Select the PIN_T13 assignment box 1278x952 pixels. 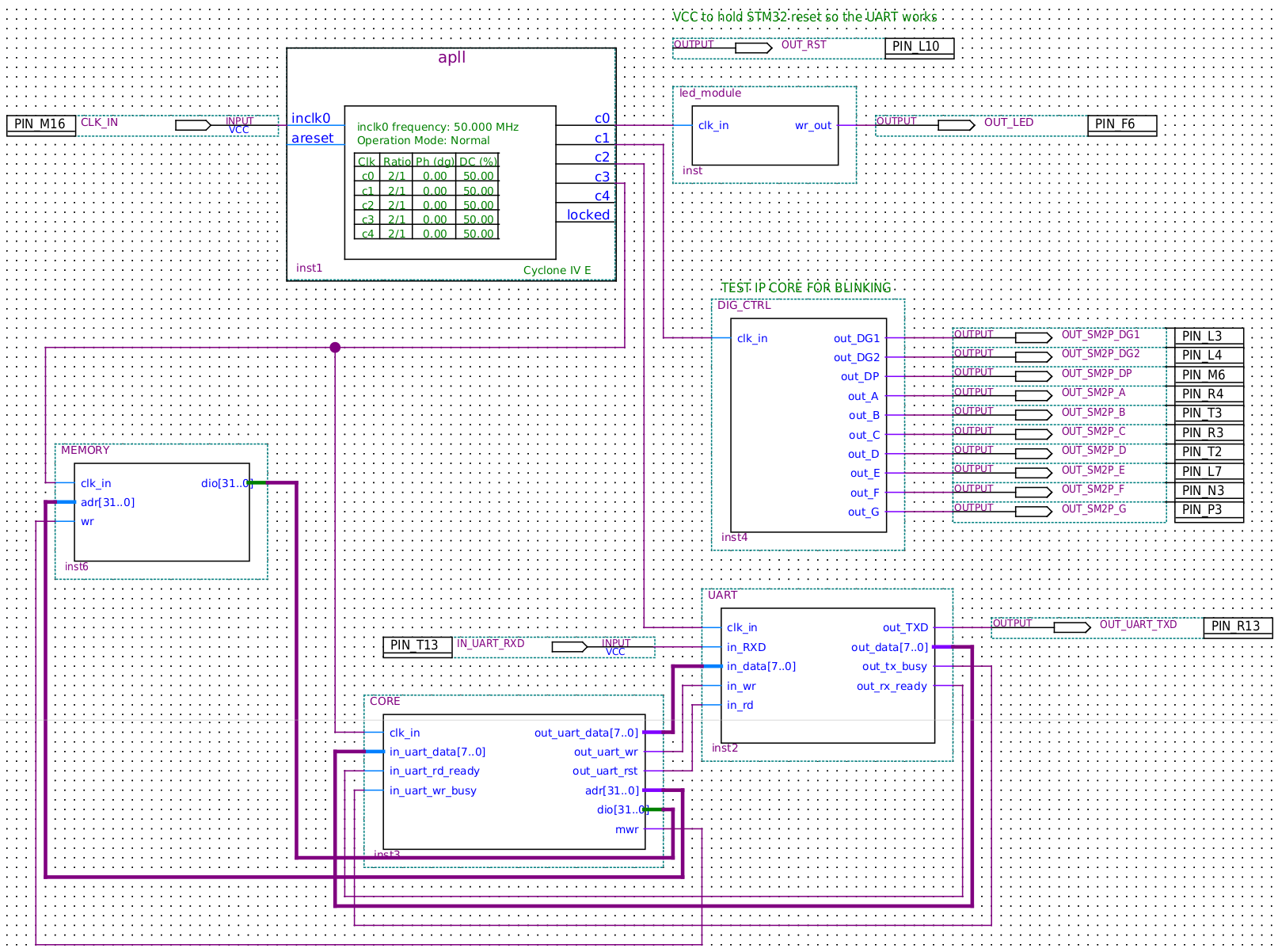(417, 645)
